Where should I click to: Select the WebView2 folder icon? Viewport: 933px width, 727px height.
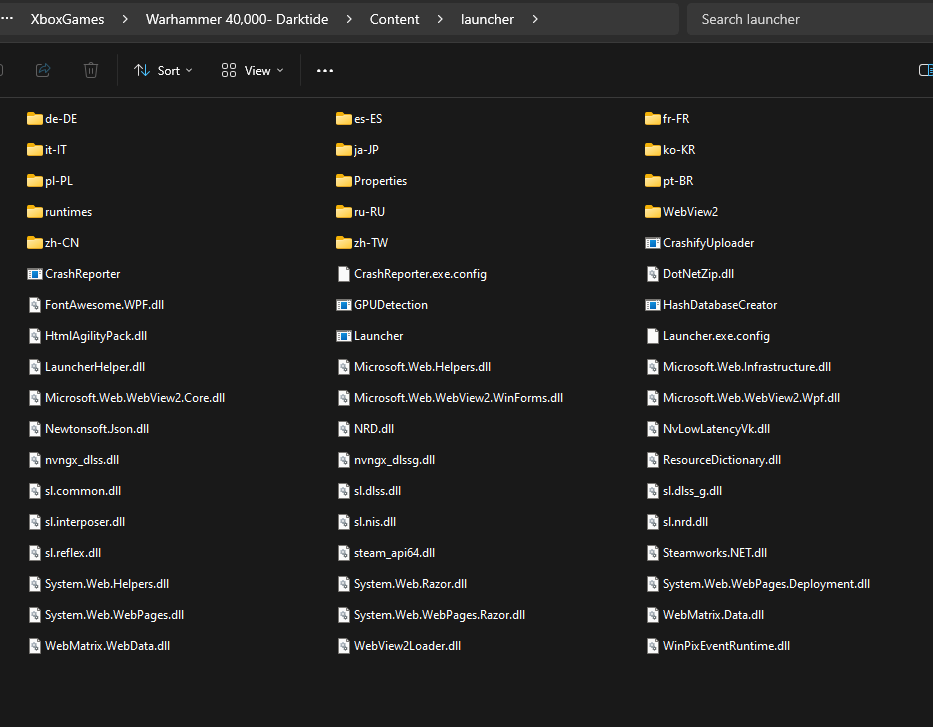(x=653, y=211)
